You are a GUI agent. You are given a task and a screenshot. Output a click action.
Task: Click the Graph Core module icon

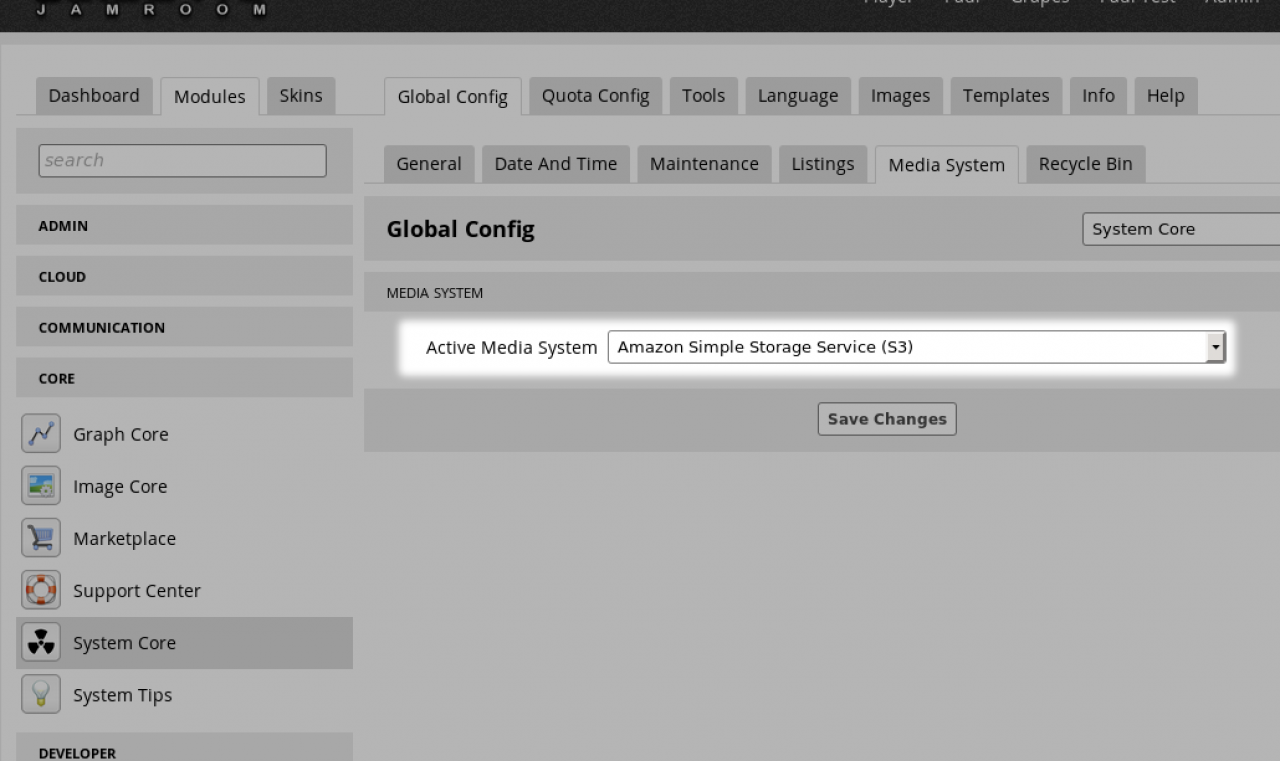pos(41,434)
